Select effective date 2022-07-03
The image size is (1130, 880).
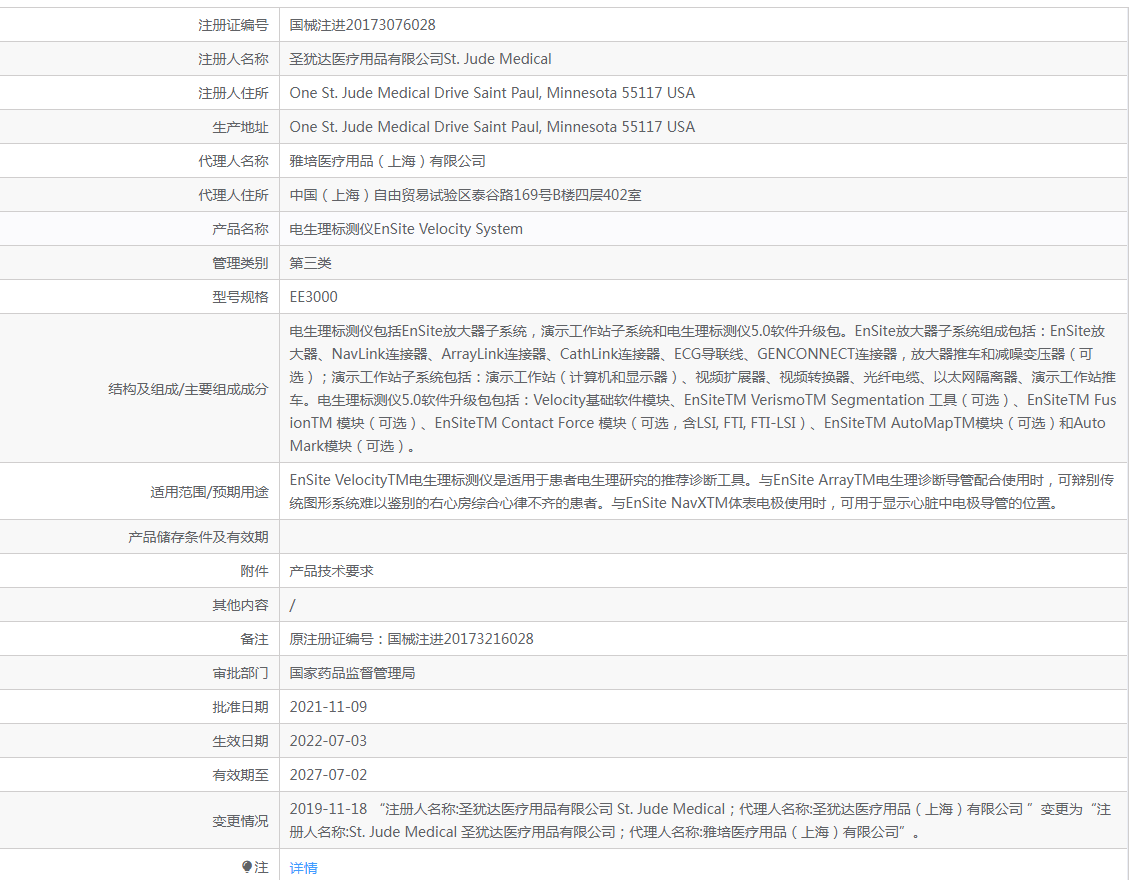tap(328, 741)
